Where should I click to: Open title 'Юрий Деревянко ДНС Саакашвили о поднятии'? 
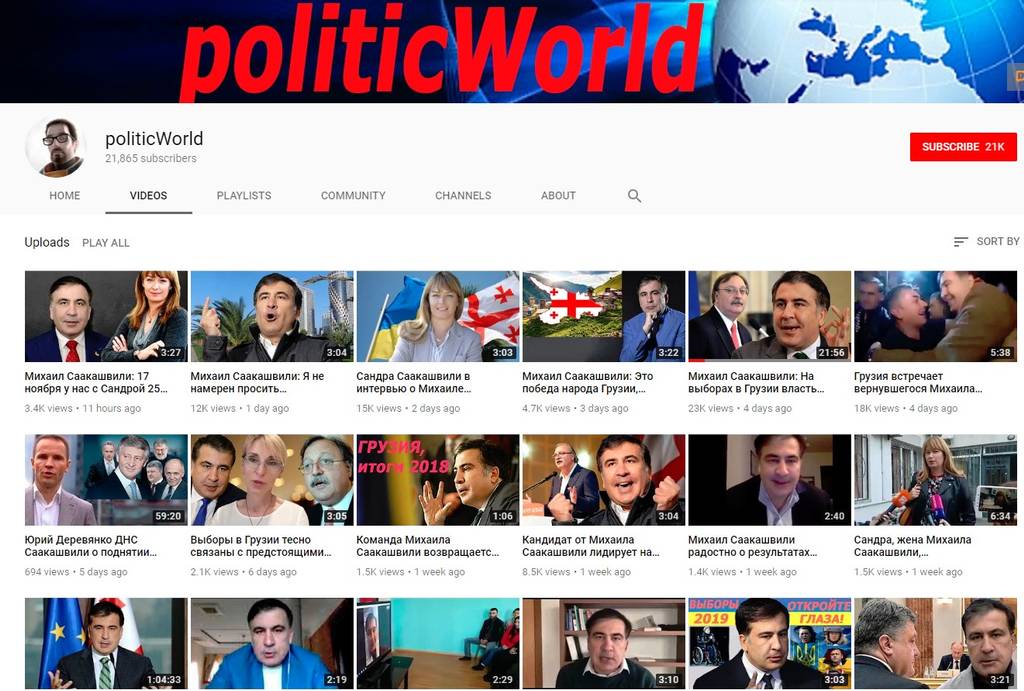pos(91,546)
